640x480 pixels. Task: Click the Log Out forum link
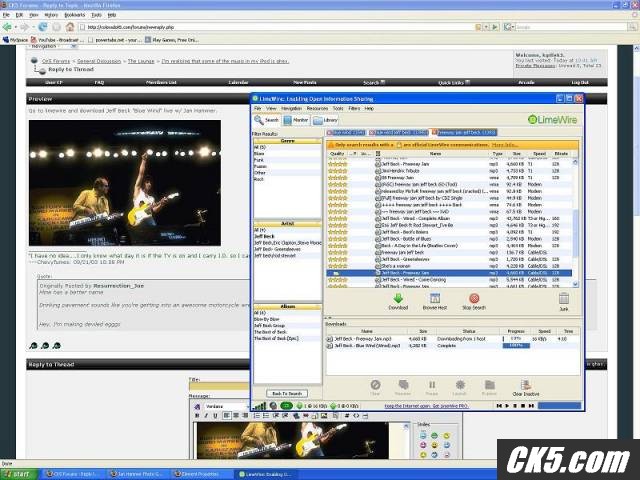coord(580,82)
